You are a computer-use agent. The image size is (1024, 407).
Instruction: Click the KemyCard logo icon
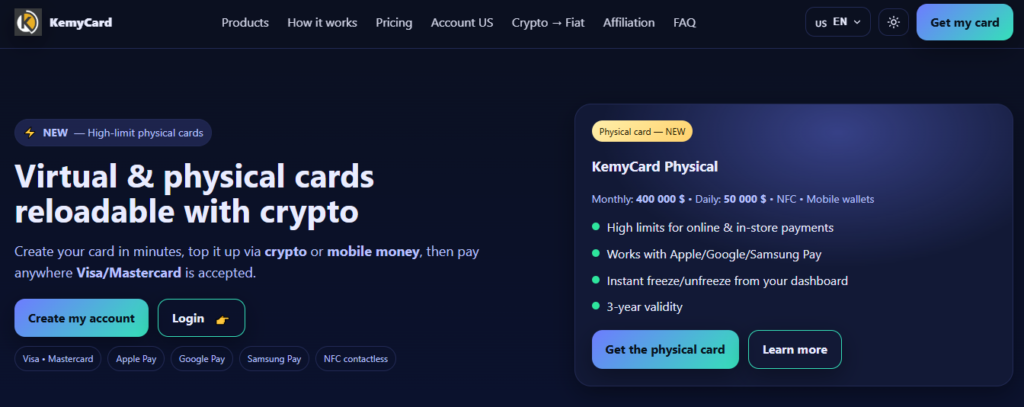click(28, 22)
